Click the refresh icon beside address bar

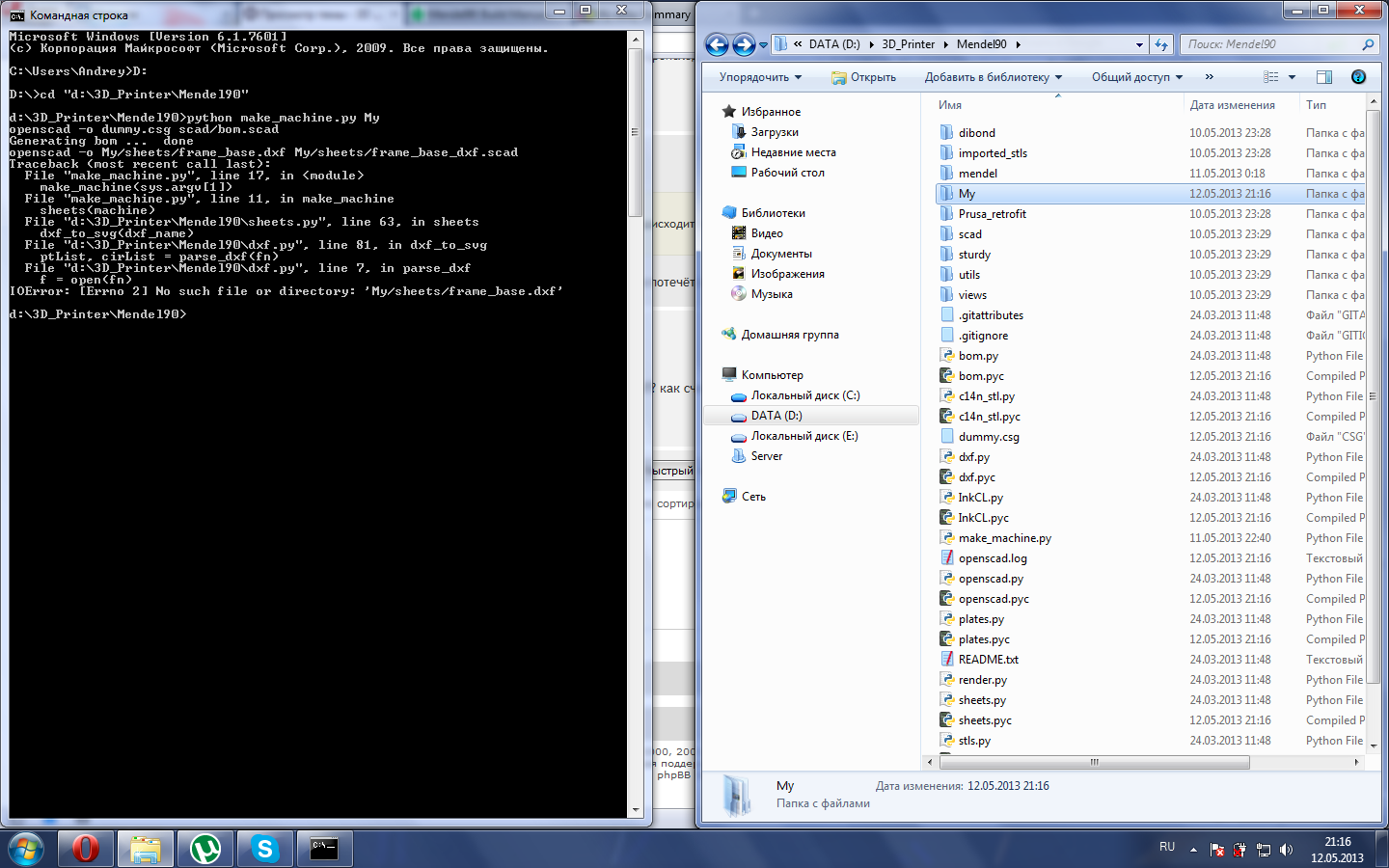pos(1161,44)
